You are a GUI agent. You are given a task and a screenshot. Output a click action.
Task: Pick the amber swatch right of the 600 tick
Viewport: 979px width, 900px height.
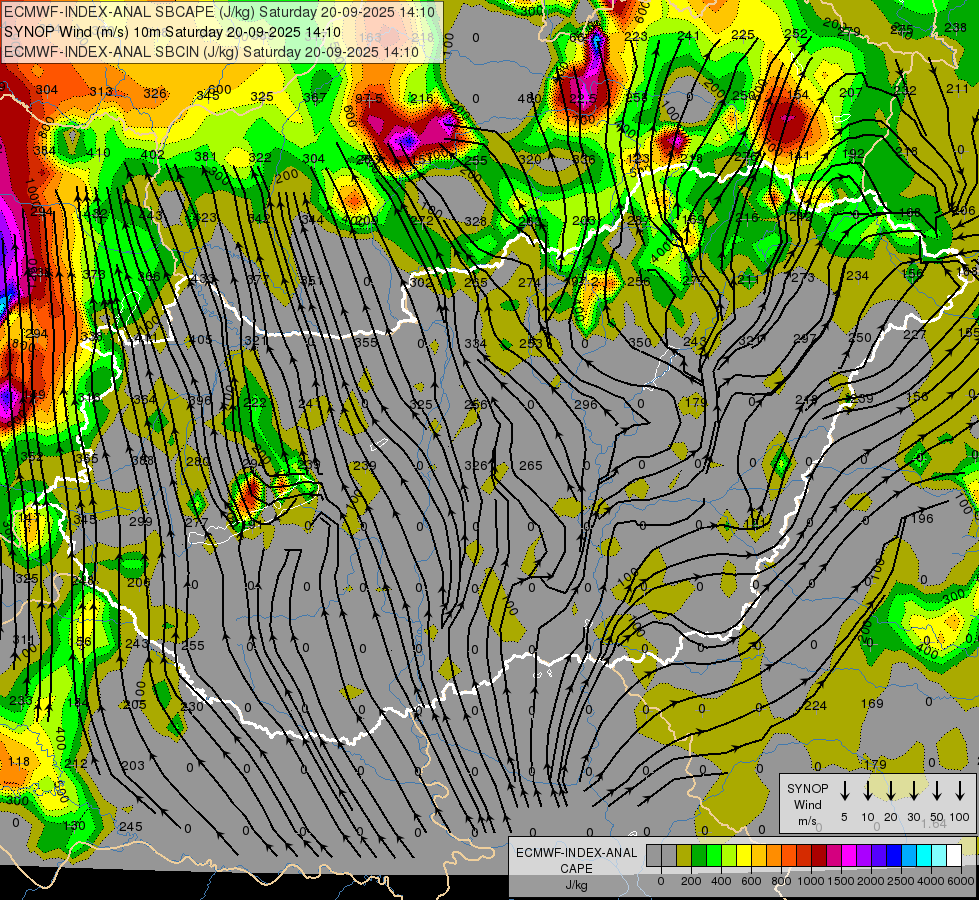[x=759, y=855]
